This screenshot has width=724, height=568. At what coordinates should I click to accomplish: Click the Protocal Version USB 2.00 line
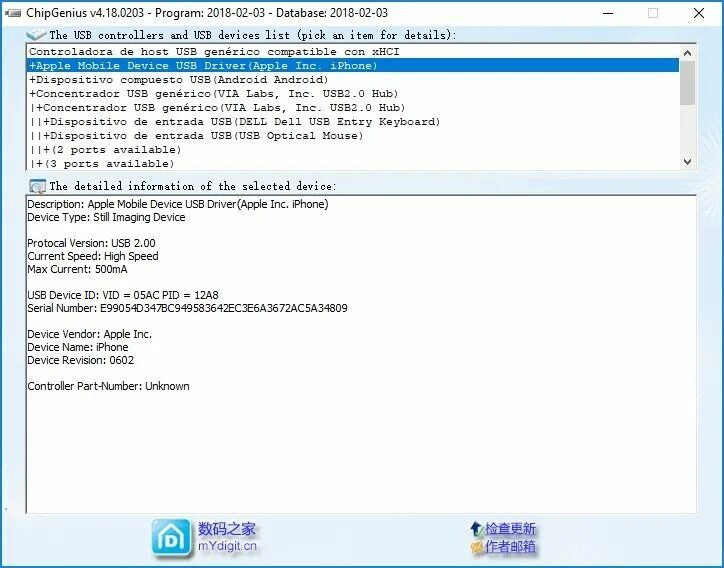91,243
